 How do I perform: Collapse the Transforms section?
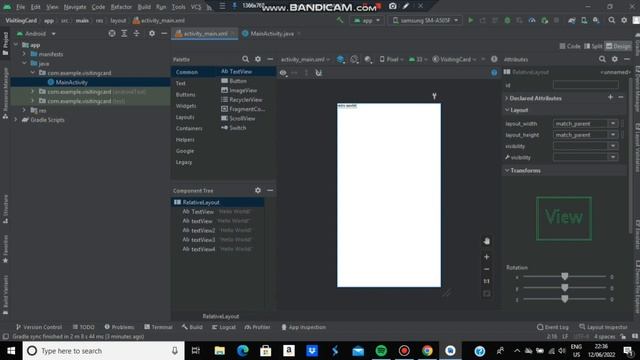(507, 170)
